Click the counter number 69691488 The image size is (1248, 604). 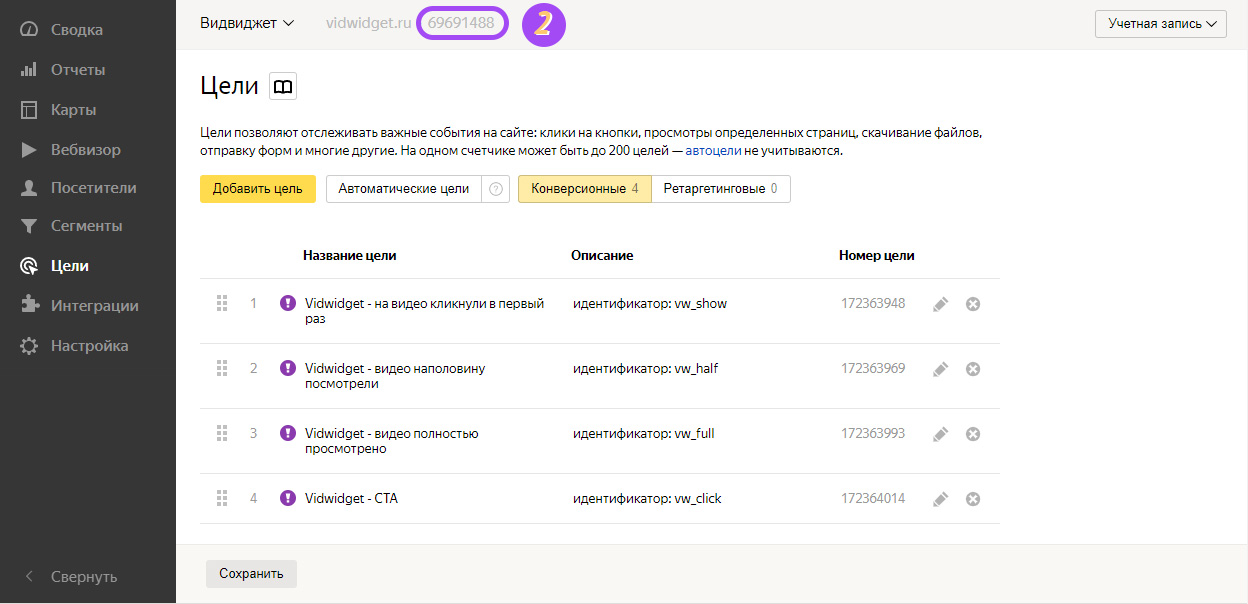[x=461, y=23]
